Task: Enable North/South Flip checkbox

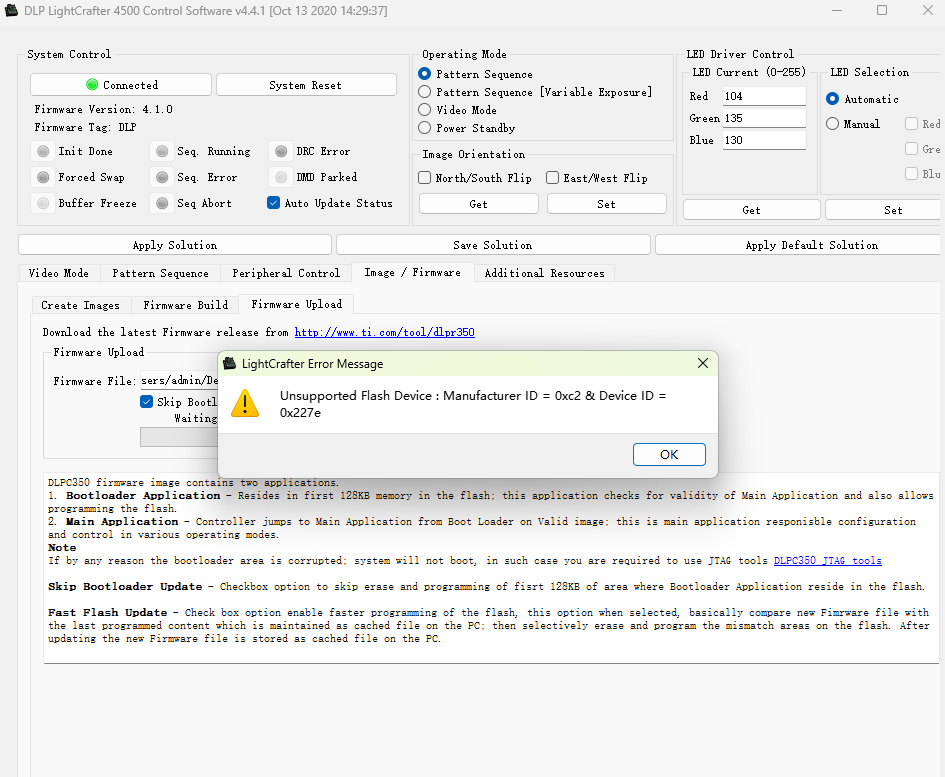Action: tap(424, 178)
